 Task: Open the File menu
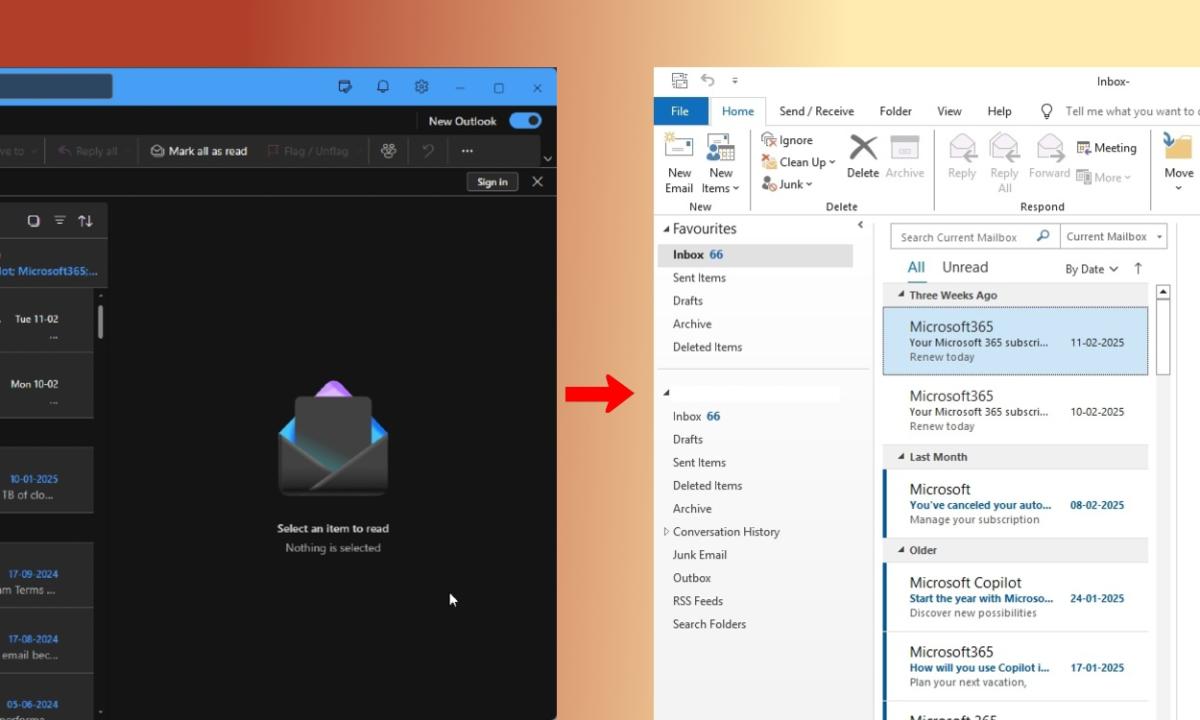[x=680, y=111]
